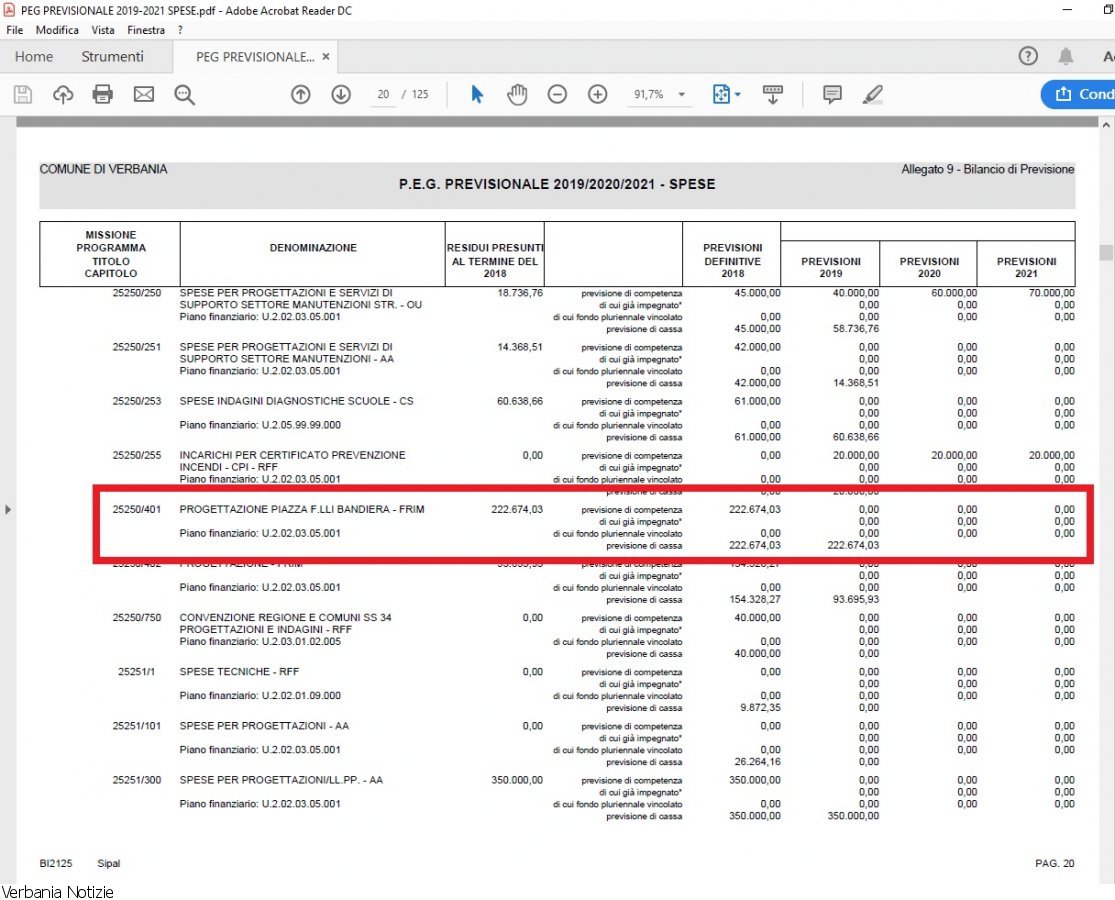1115x900 pixels.
Task: Click the Save file icon
Action: [23, 94]
